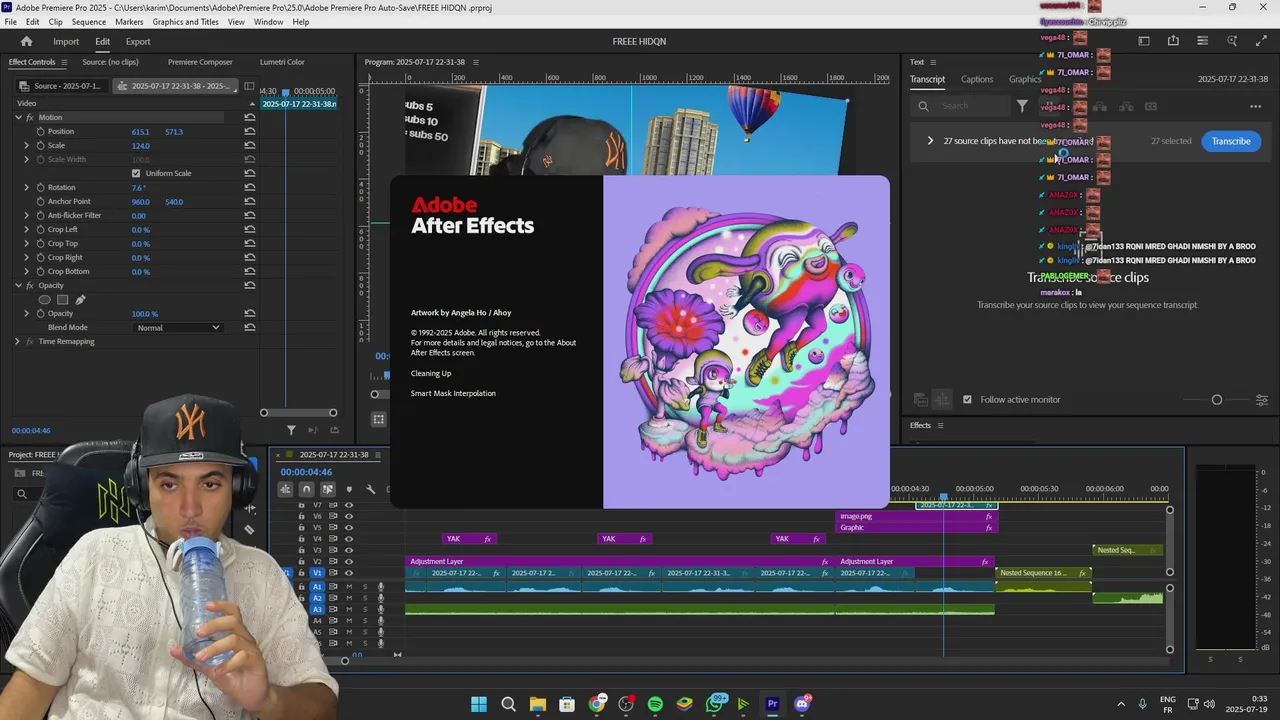Screen dimensions: 1280x720
Task: Mute audio track A1
Action: coord(349,586)
